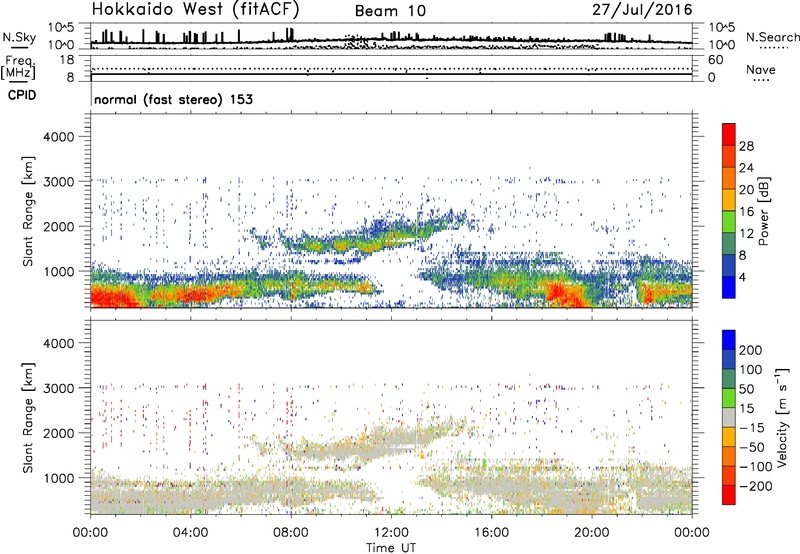This screenshot has width=800, height=554.
Task: Click the '16' Power colorbar value
Action: coord(746,212)
